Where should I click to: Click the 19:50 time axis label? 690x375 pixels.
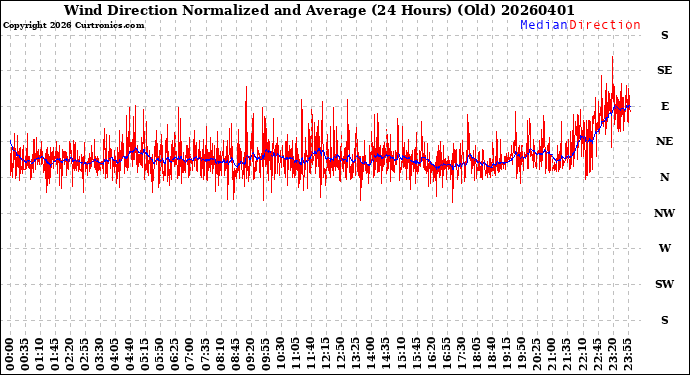click(521, 354)
